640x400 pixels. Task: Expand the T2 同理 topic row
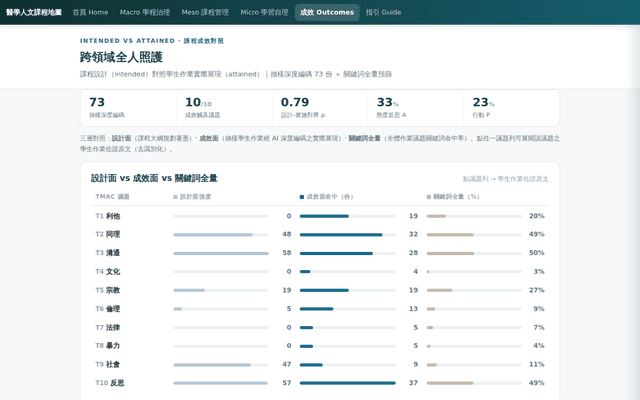[x=320, y=234]
